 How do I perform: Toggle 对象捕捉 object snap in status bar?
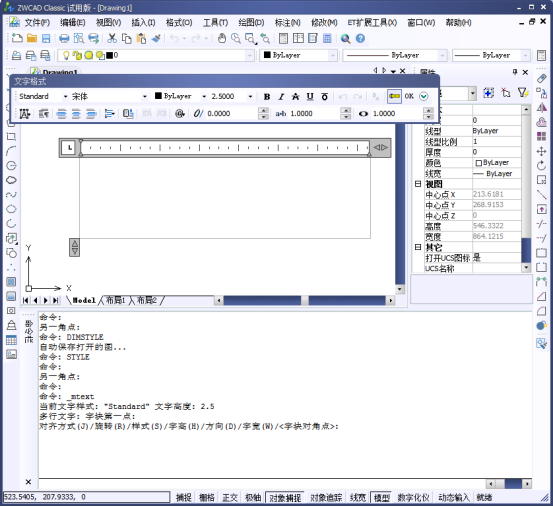(x=285, y=497)
